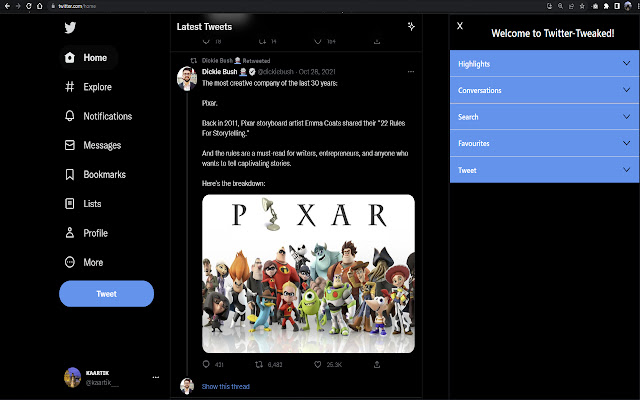
Task: Bookmark page with star icon
Action: tap(582, 6)
